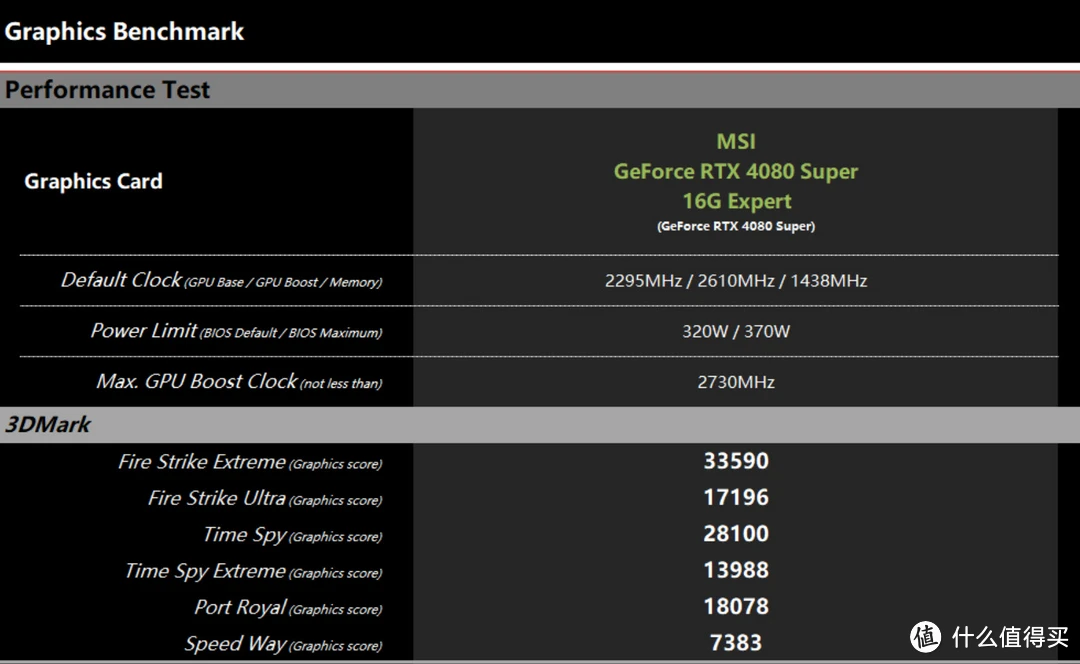Click the Speed Way label
The image size is (1080, 664).
[x=283, y=644]
